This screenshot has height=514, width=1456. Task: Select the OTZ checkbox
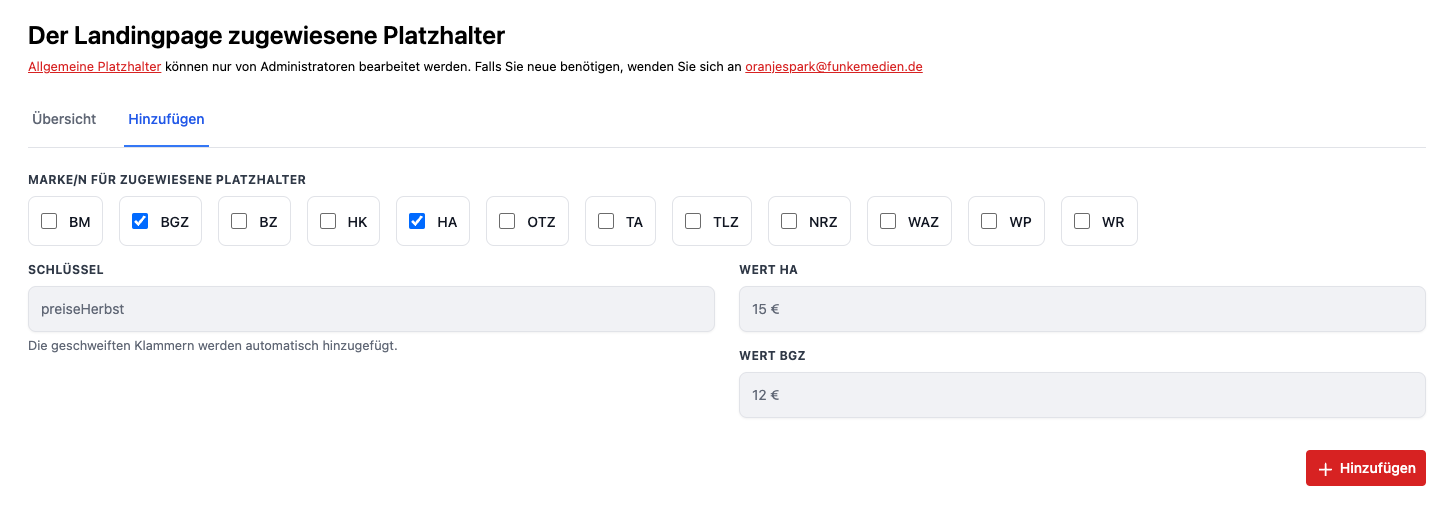click(507, 221)
